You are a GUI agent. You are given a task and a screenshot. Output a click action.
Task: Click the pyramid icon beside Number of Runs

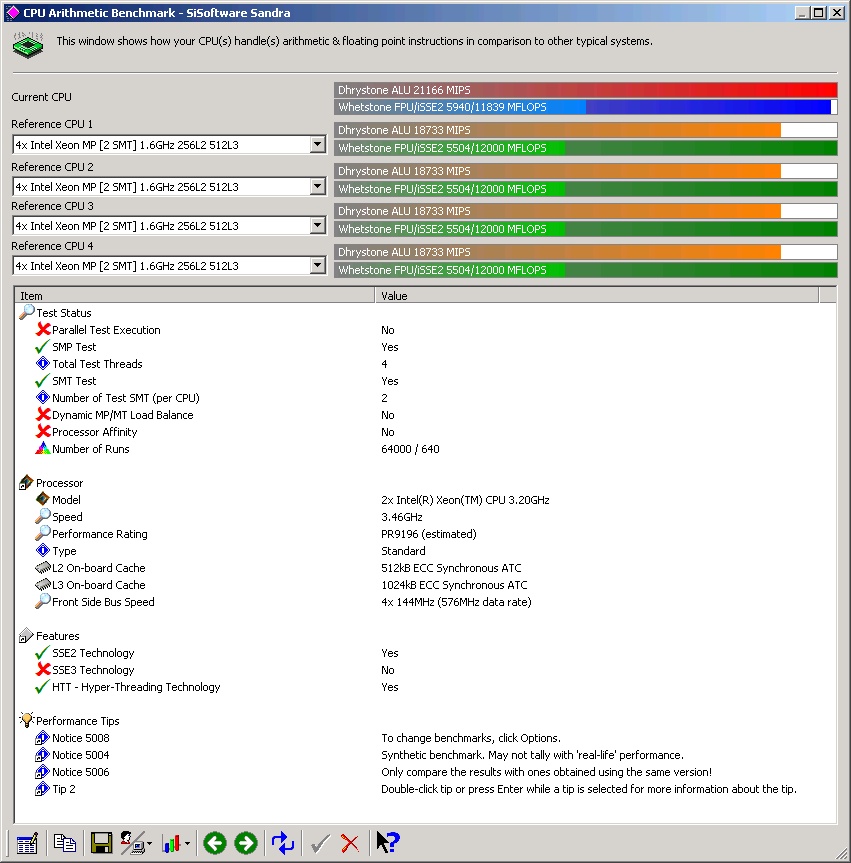pos(42,449)
